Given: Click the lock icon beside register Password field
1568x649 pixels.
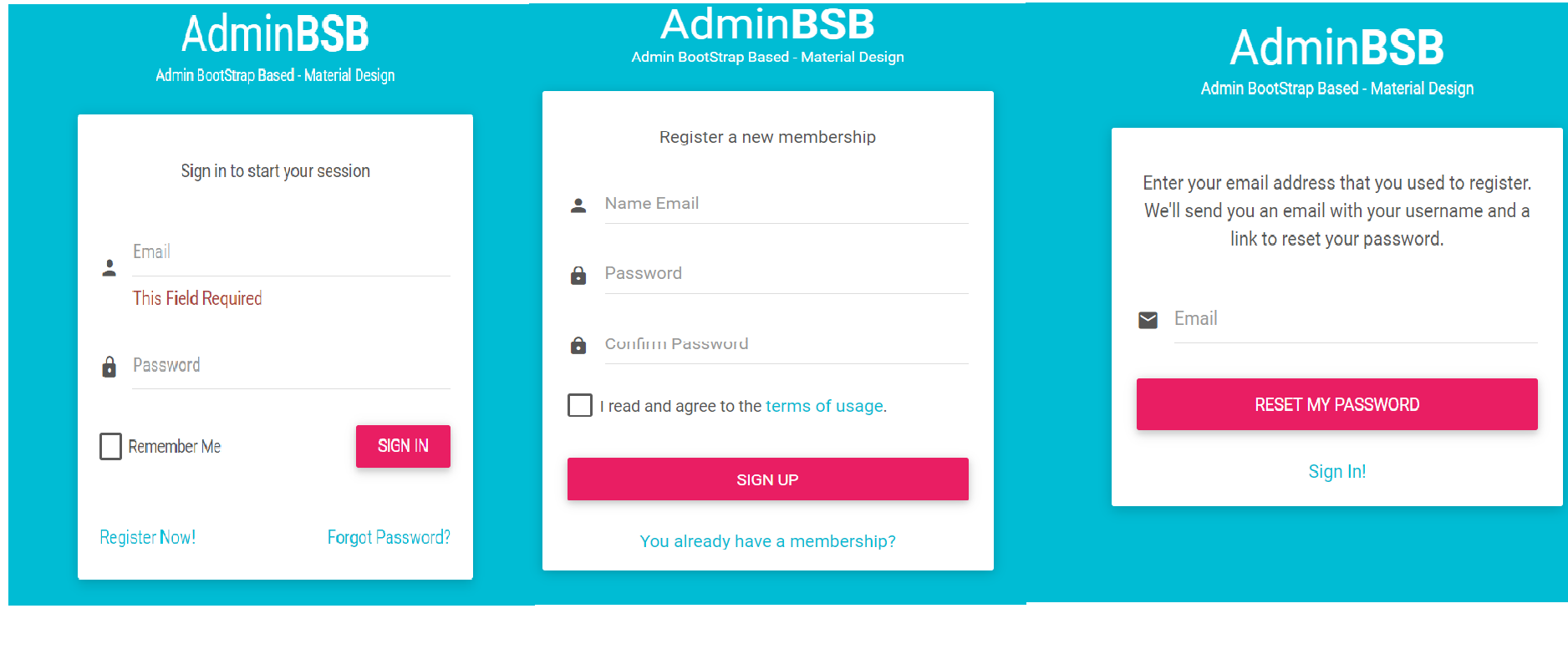Looking at the screenshot, I should 578,276.
